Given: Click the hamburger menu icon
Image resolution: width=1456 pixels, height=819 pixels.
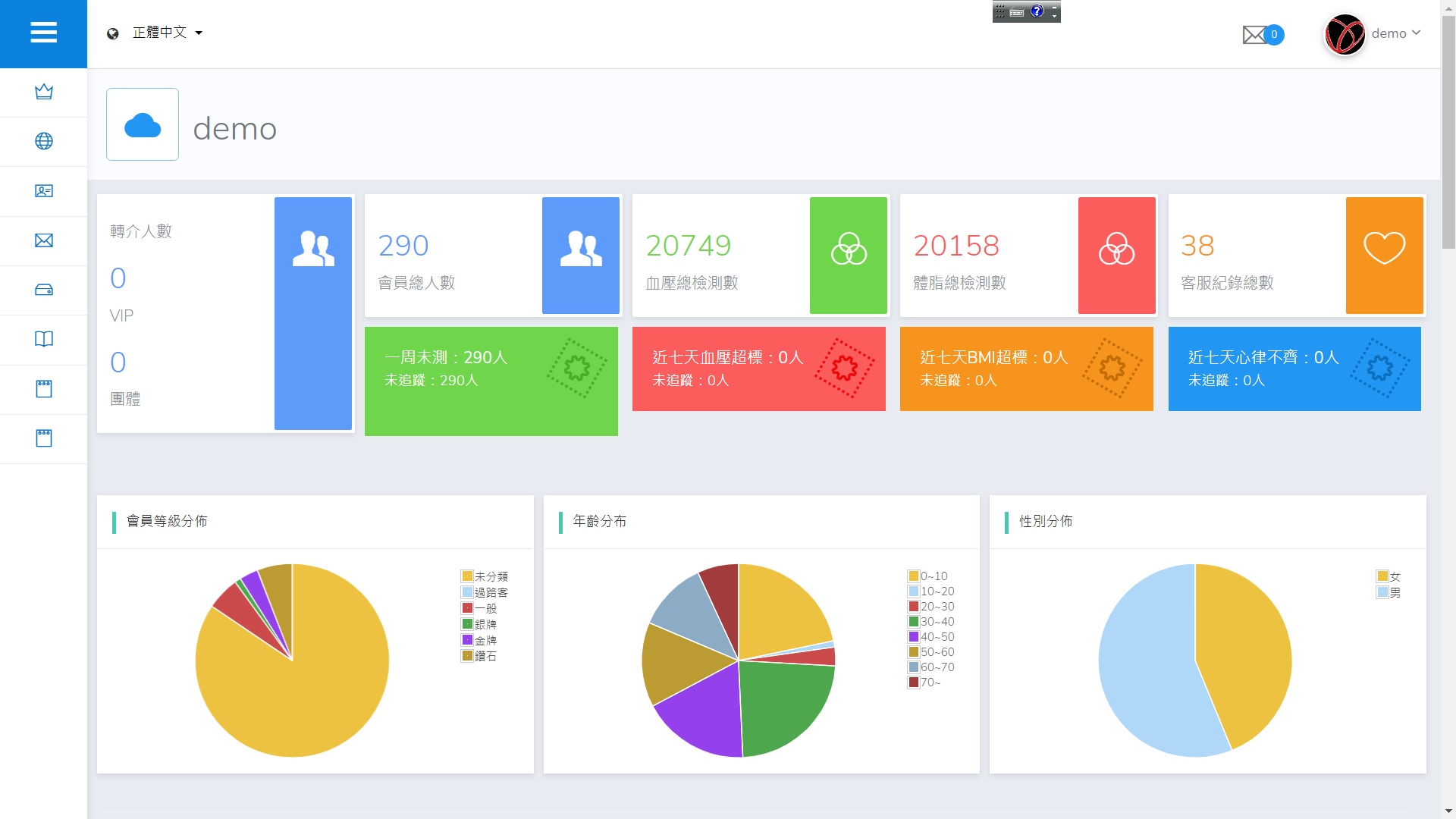Looking at the screenshot, I should [x=43, y=33].
